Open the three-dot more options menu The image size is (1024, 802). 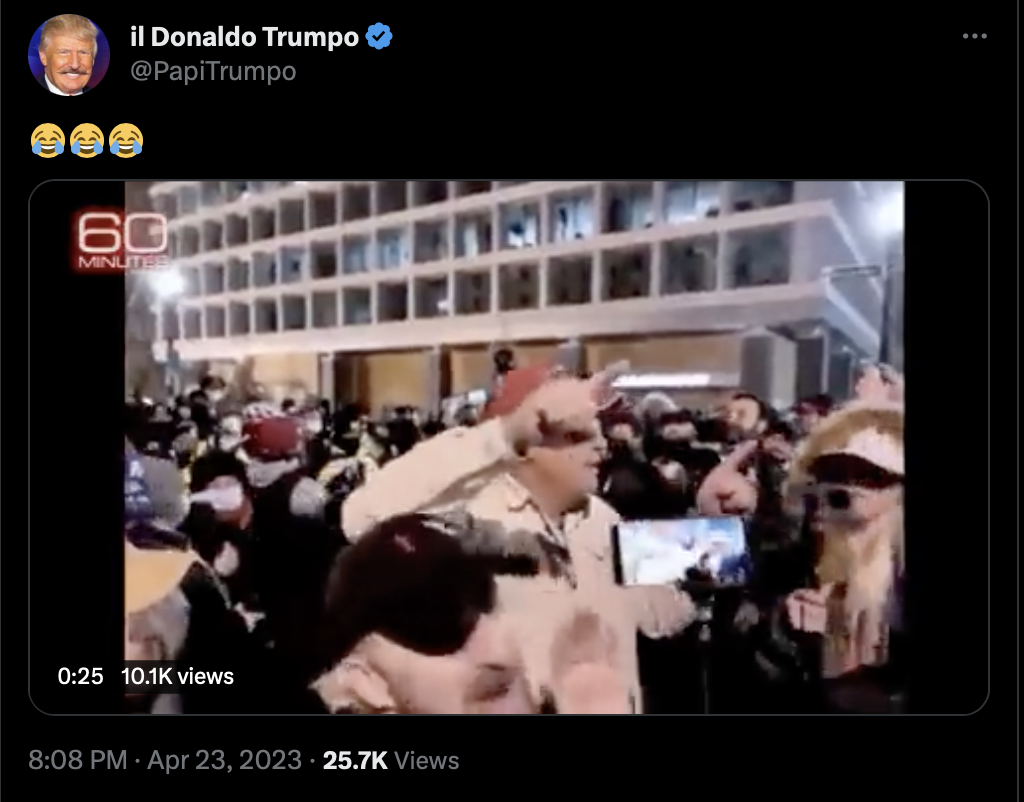coord(974,36)
